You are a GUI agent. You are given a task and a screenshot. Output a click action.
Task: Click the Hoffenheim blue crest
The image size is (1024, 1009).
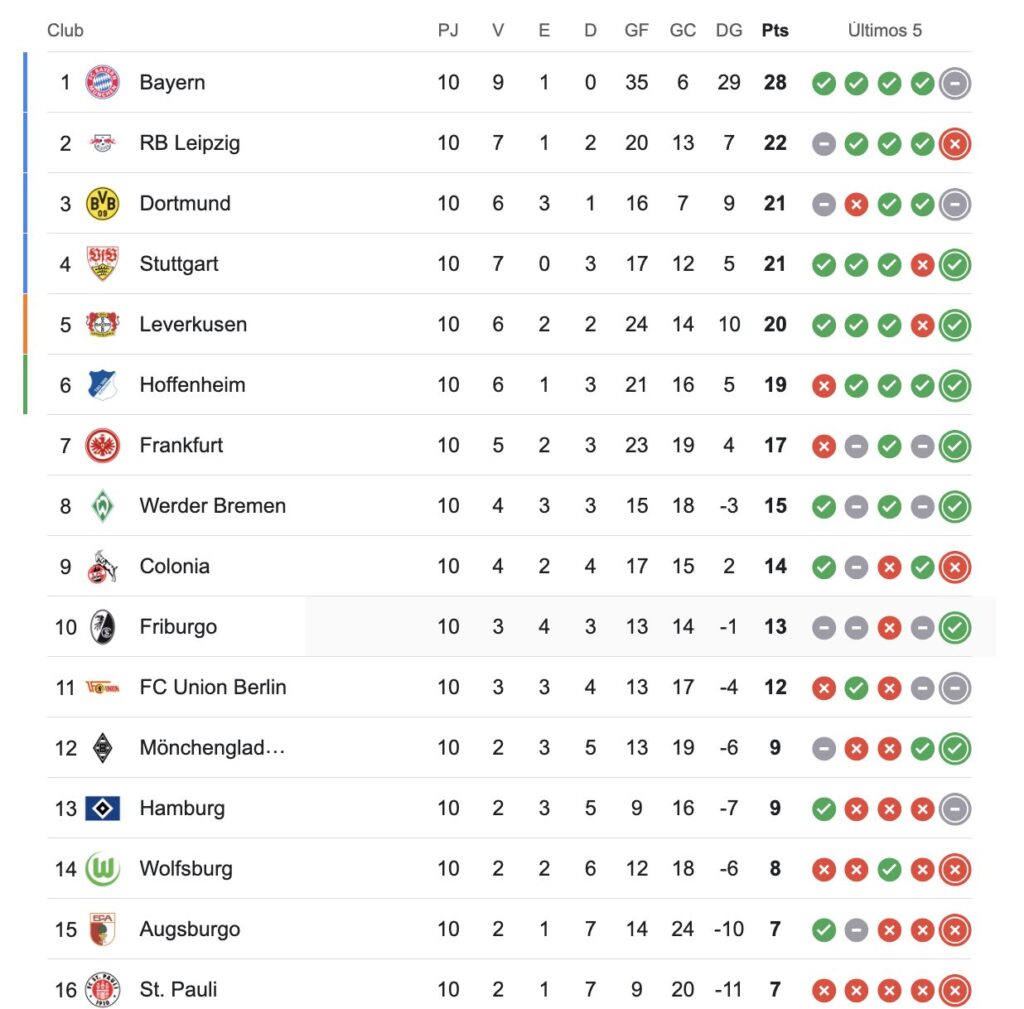coord(102,385)
